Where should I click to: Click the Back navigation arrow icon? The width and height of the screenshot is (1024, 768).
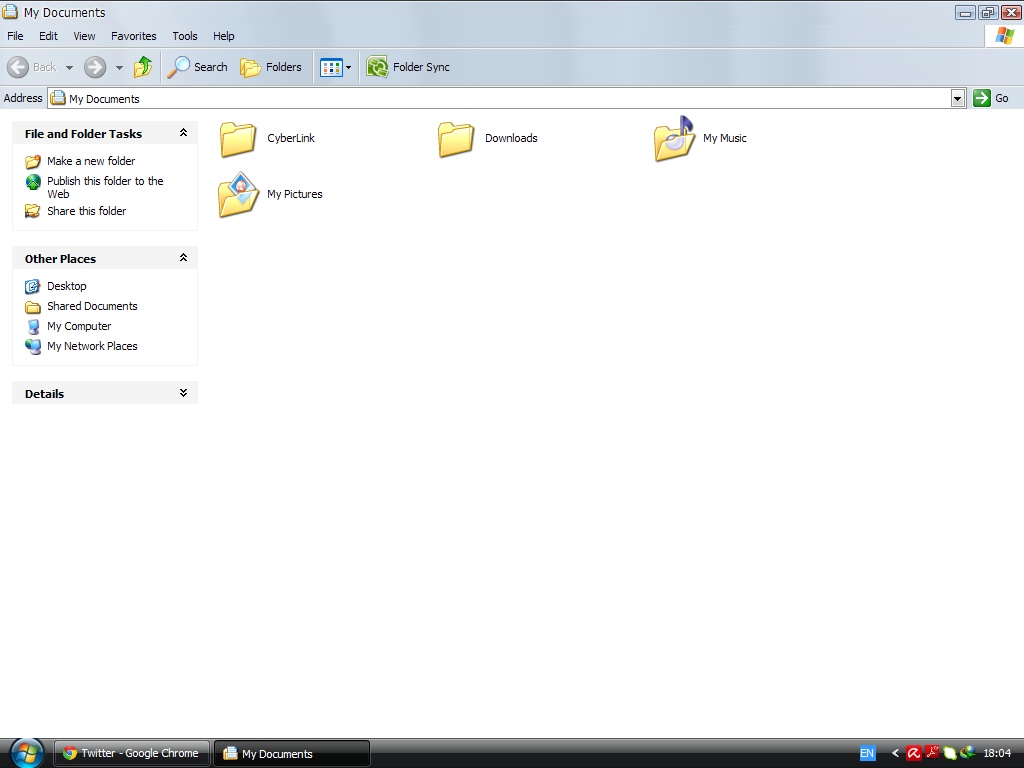point(18,67)
